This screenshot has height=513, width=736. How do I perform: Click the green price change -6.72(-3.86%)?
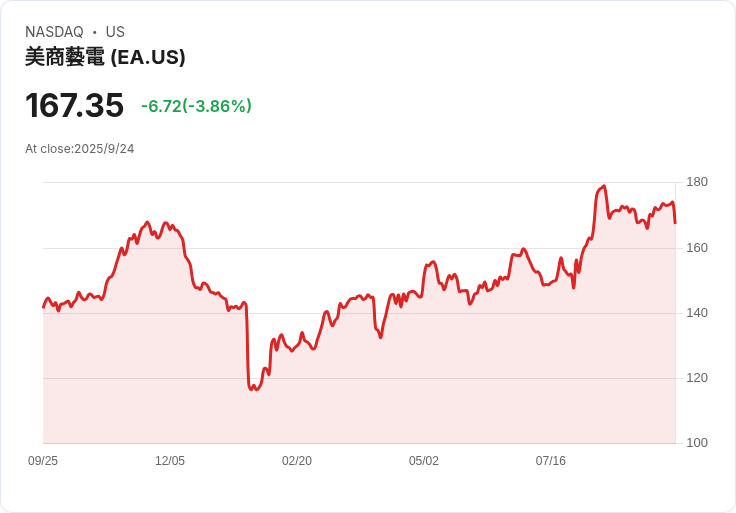(196, 106)
